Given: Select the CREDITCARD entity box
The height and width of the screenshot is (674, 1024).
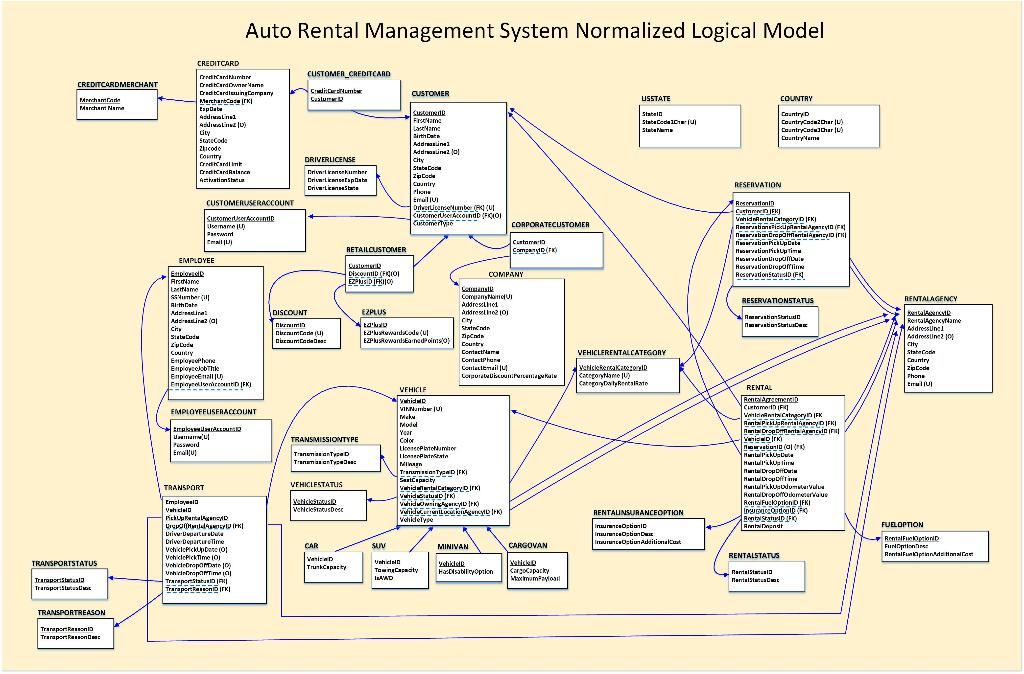Looking at the screenshot, I should tap(240, 130).
